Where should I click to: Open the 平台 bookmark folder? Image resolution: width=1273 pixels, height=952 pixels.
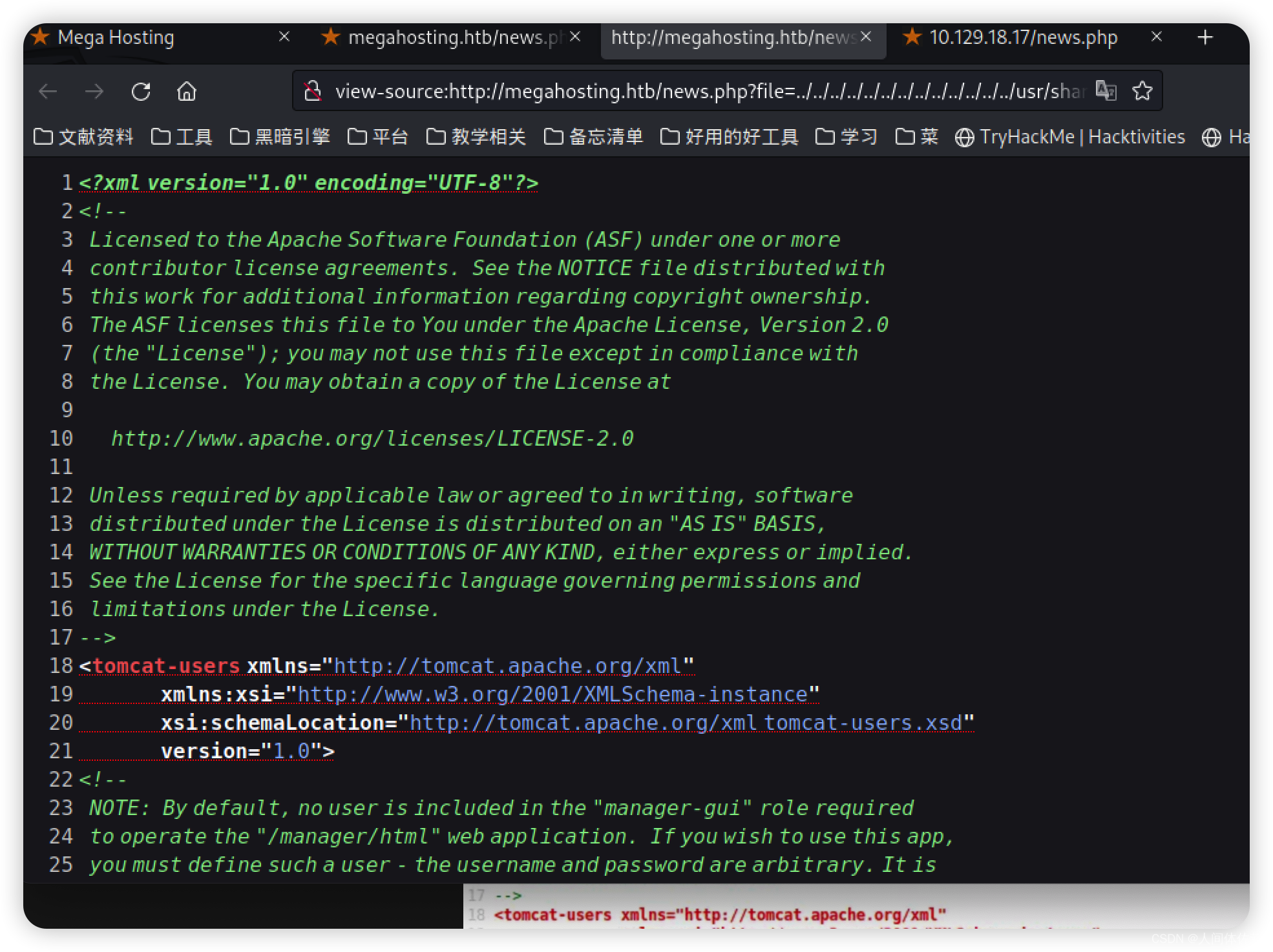coord(378,137)
